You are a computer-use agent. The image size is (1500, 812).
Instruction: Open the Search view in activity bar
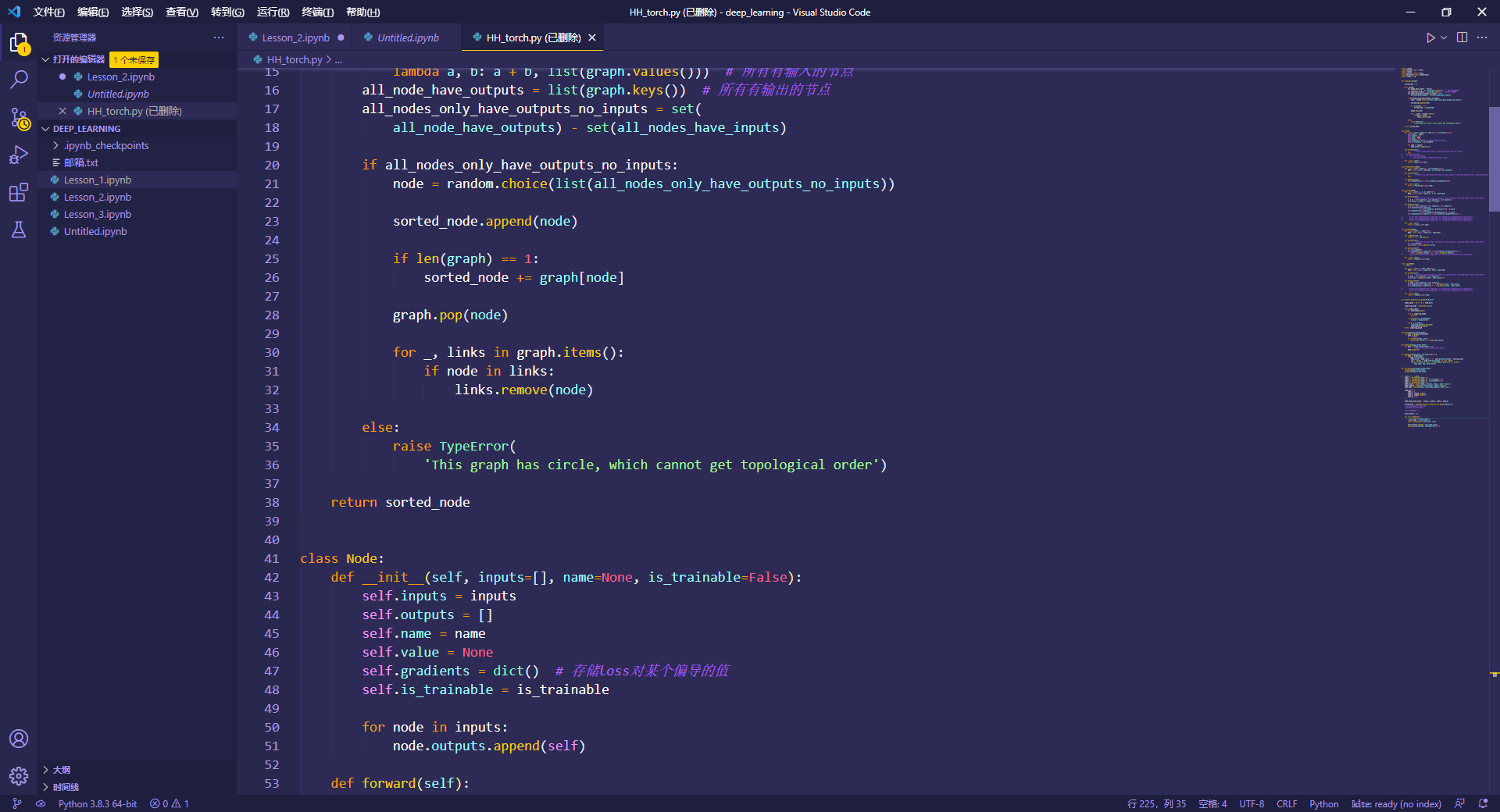[x=19, y=80]
